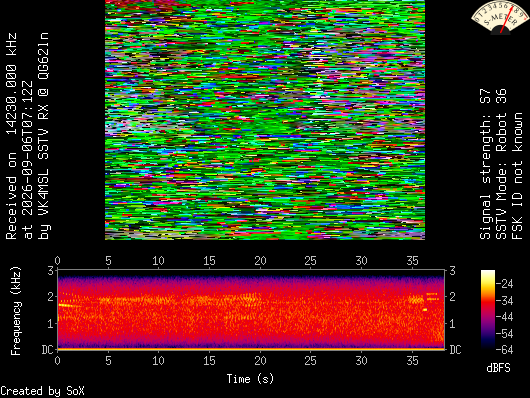Select the 'Received on 14230.000 kHz' text
The image size is (530, 398).
click(11, 136)
